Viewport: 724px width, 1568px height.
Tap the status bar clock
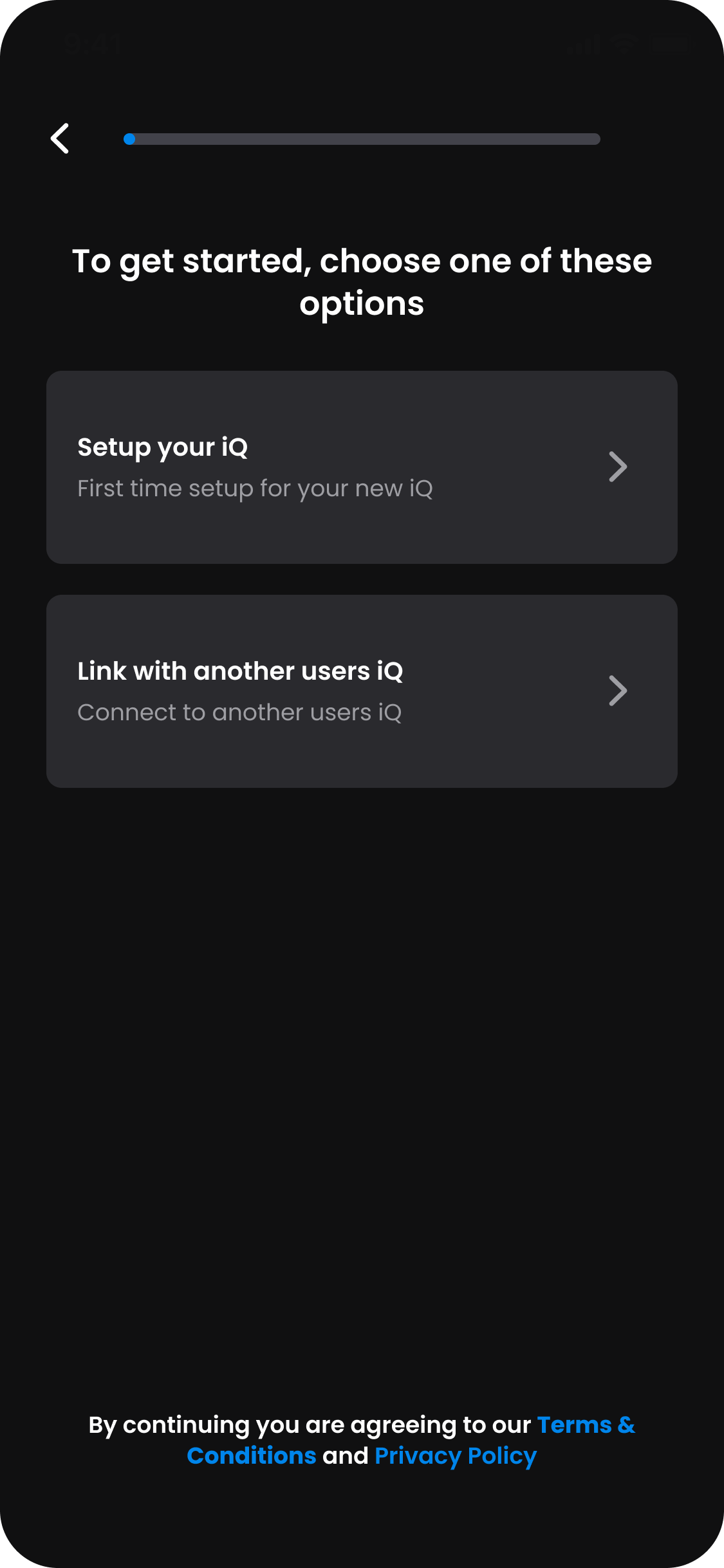[92, 44]
